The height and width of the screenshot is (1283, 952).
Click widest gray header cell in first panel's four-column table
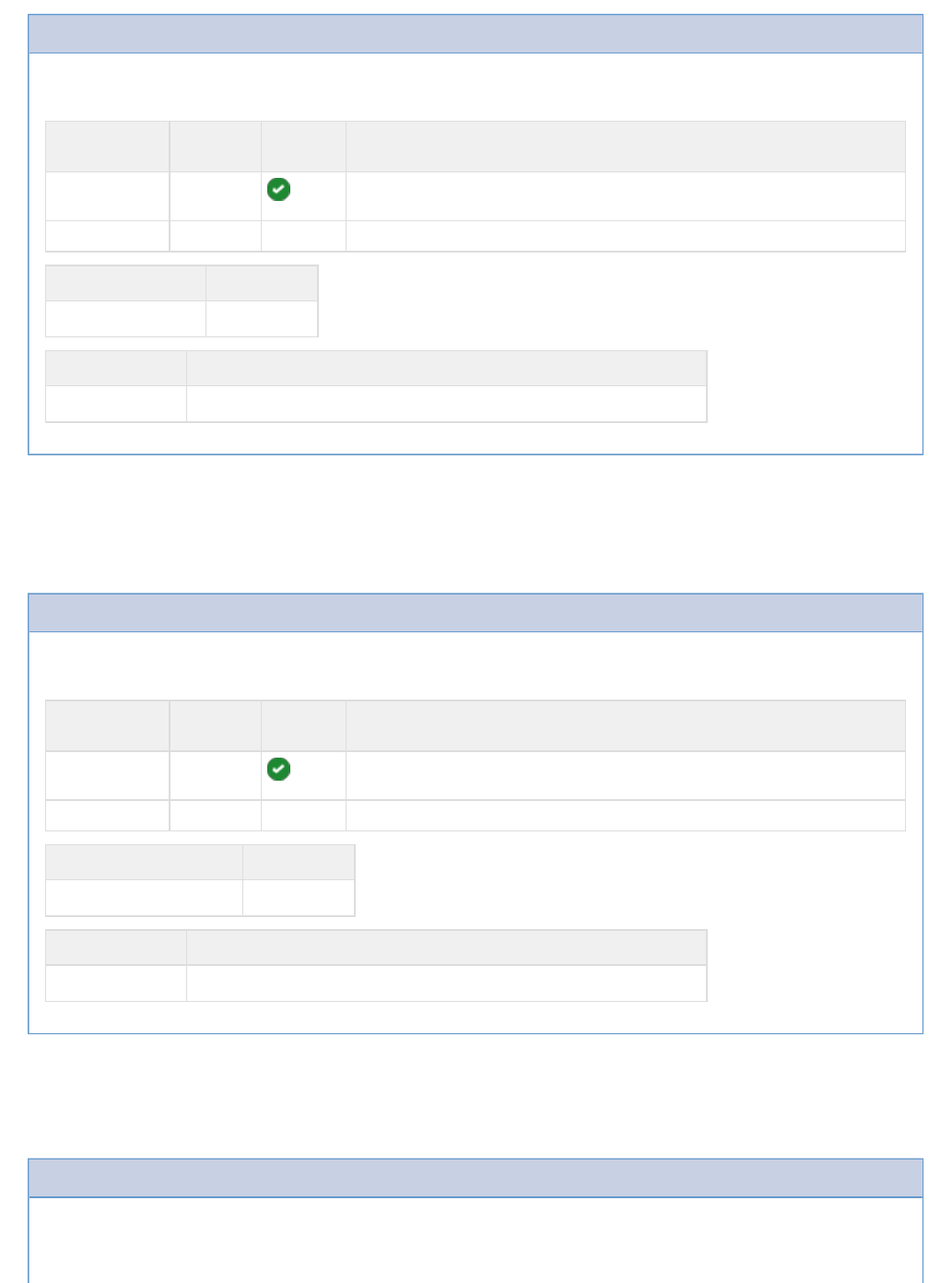(x=626, y=147)
